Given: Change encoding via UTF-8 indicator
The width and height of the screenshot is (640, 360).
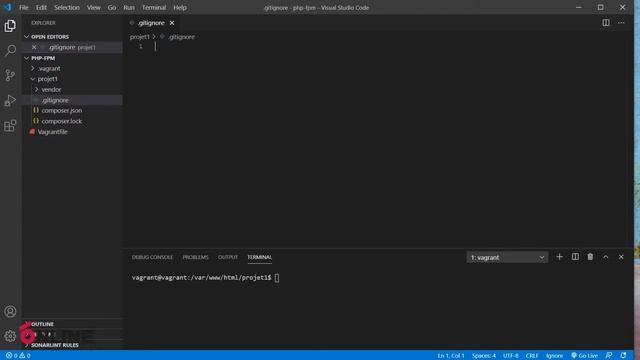Looking at the screenshot, I should [511, 356].
